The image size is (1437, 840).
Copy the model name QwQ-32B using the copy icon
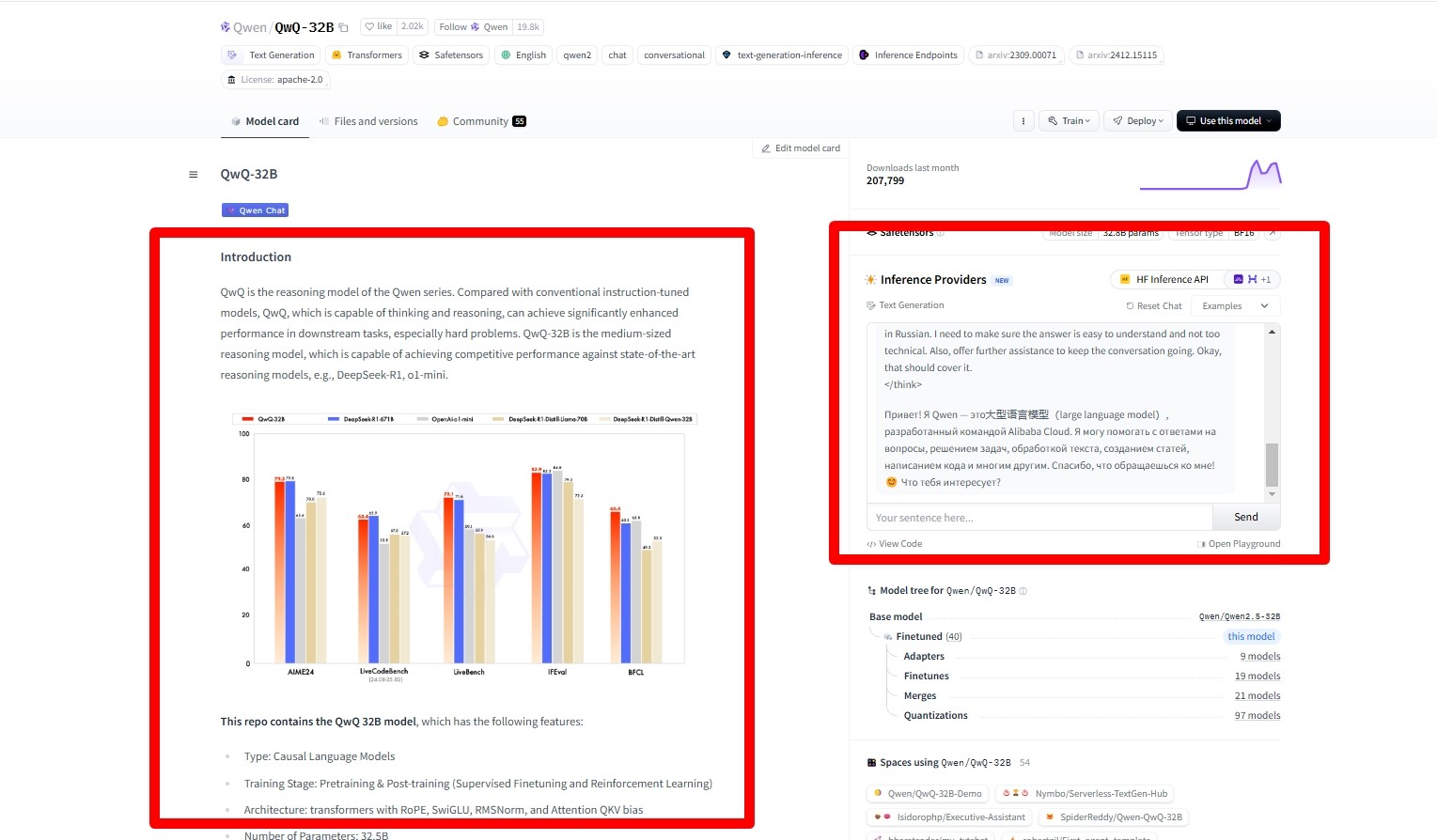pos(343,27)
